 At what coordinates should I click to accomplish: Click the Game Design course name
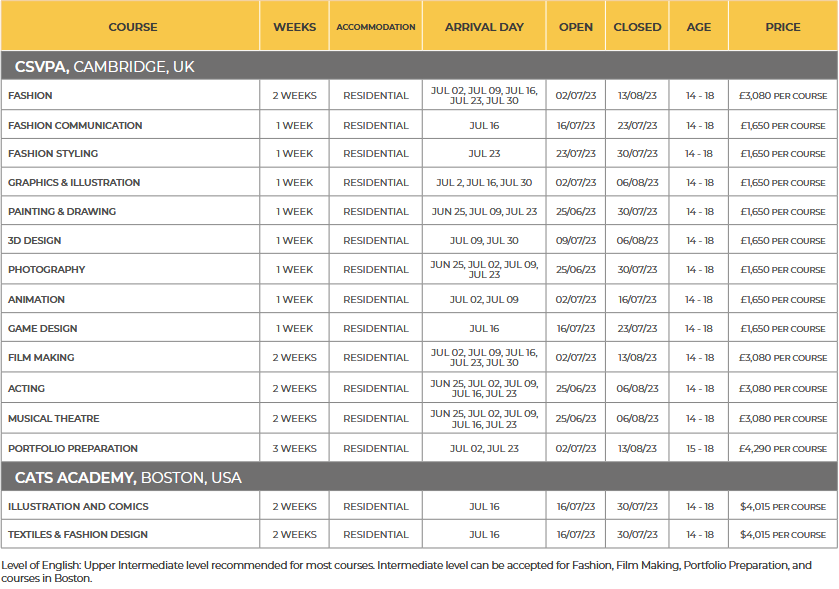42,329
